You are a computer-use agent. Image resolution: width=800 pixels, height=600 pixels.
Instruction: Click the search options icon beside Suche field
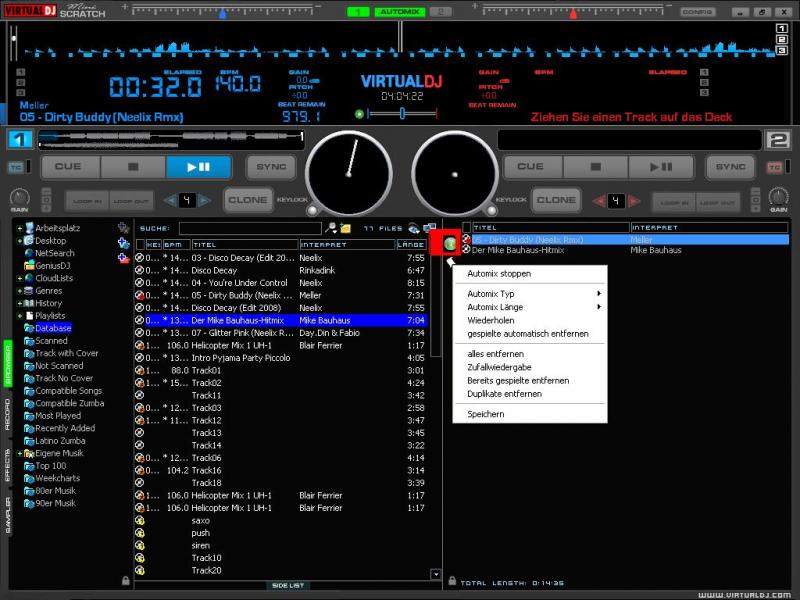click(331, 229)
